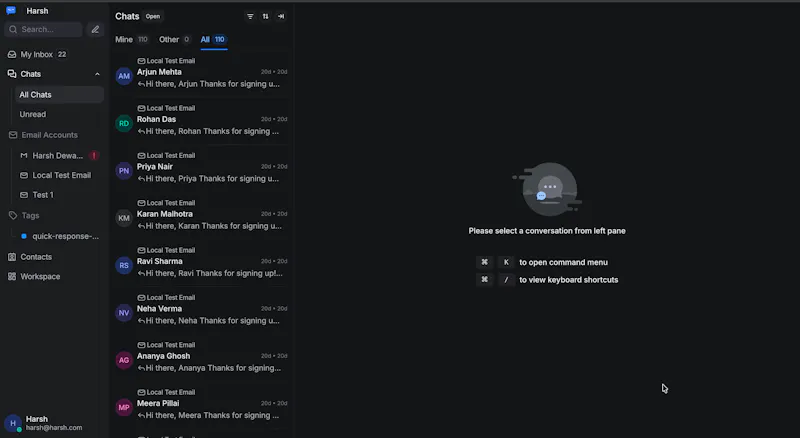Switch to the Other tab
This screenshot has height=438, width=800.
[x=174, y=39]
